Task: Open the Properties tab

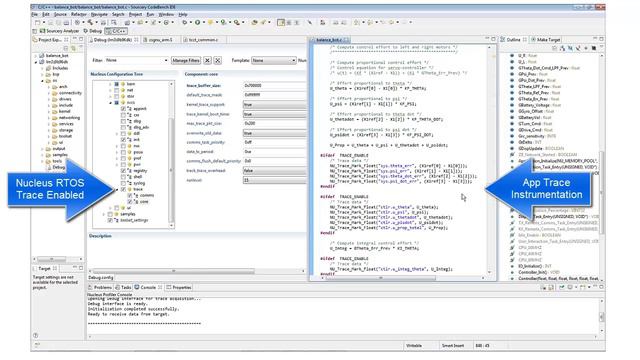Action: pyautogui.click(x=179, y=288)
